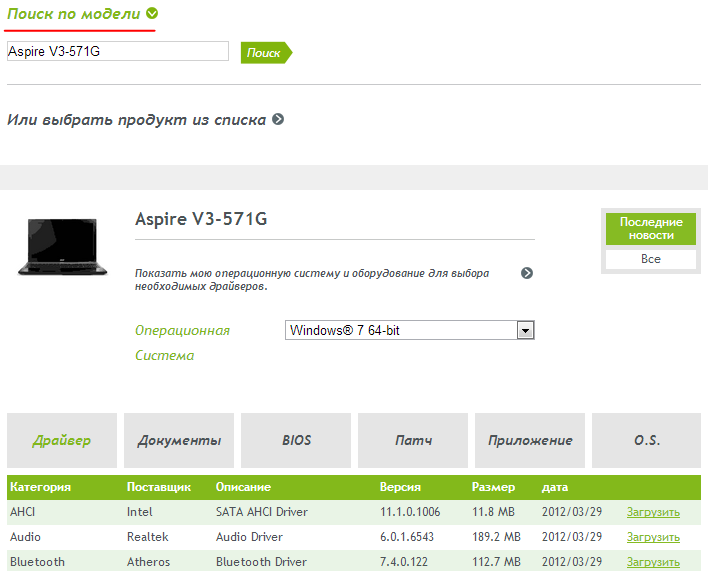Click Или выбрать продукт из списка heading
The image size is (708, 571).
coord(136,120)
